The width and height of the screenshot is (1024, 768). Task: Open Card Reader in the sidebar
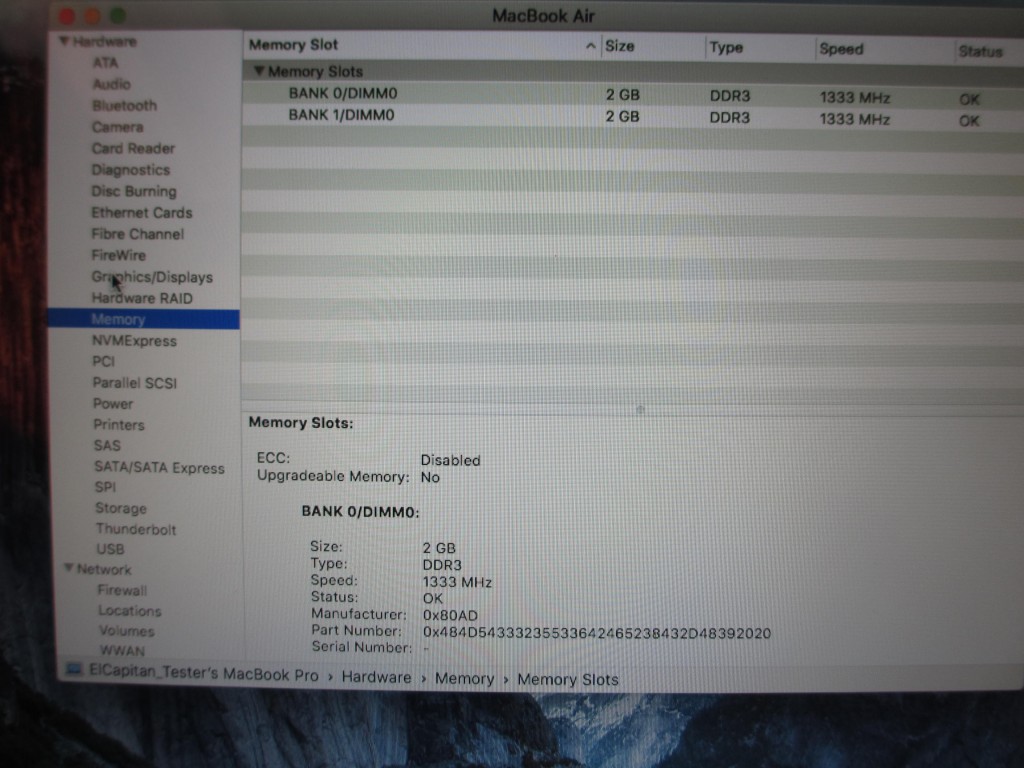133,148
